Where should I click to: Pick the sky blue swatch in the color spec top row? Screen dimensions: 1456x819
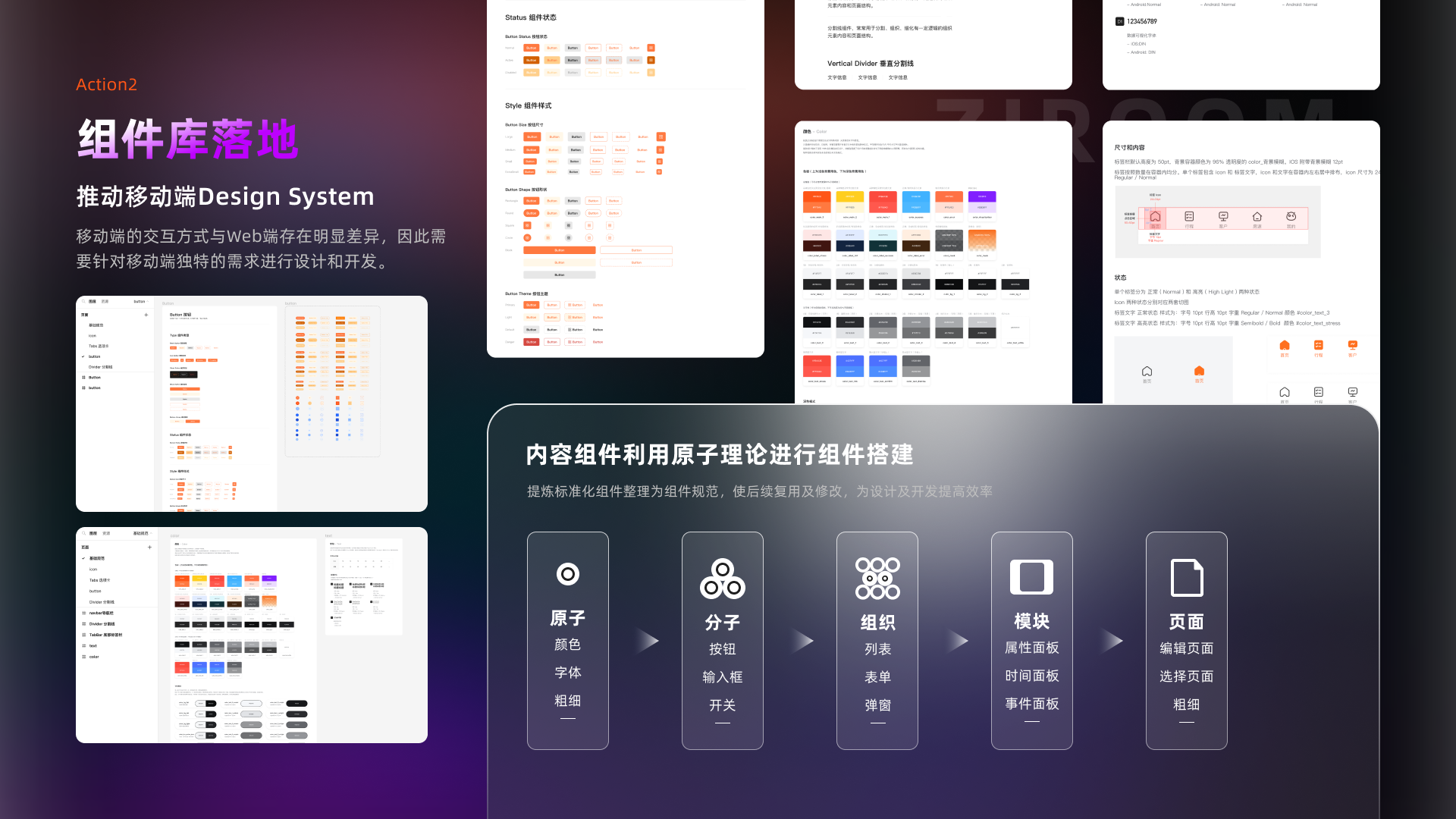(x=916, y=202)
